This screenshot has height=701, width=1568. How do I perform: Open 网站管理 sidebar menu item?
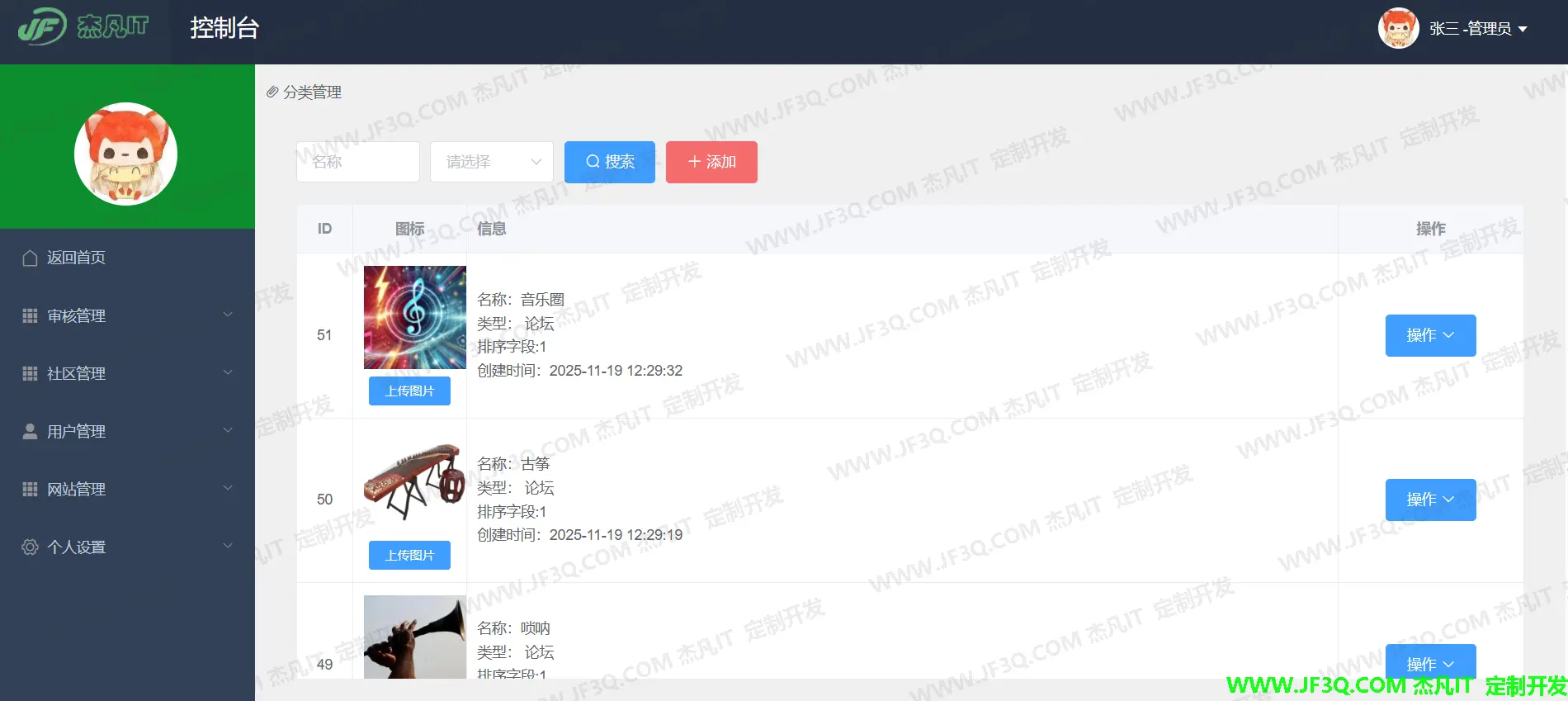76,490
